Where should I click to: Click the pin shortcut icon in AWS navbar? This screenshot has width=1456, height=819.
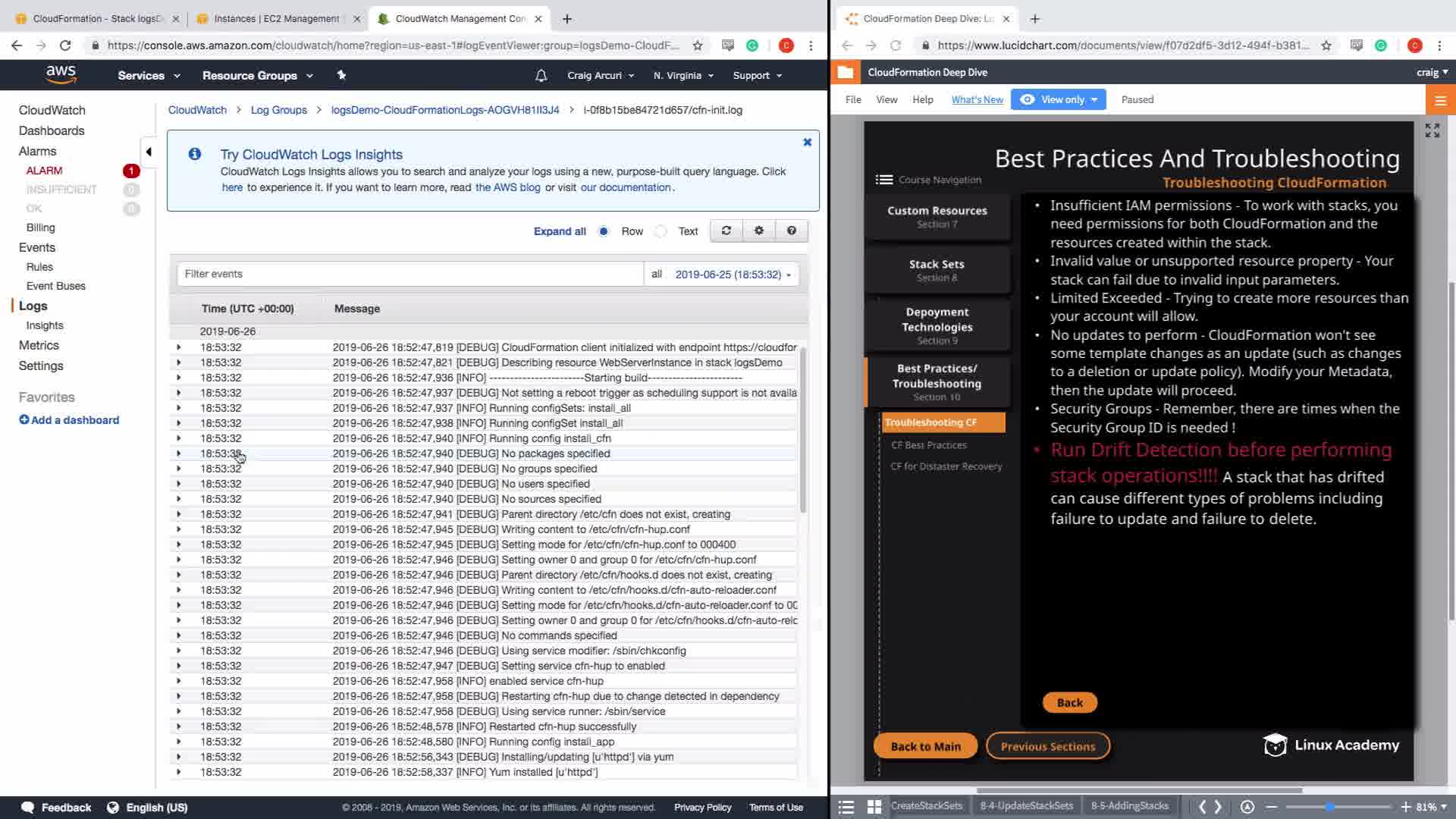341,75
